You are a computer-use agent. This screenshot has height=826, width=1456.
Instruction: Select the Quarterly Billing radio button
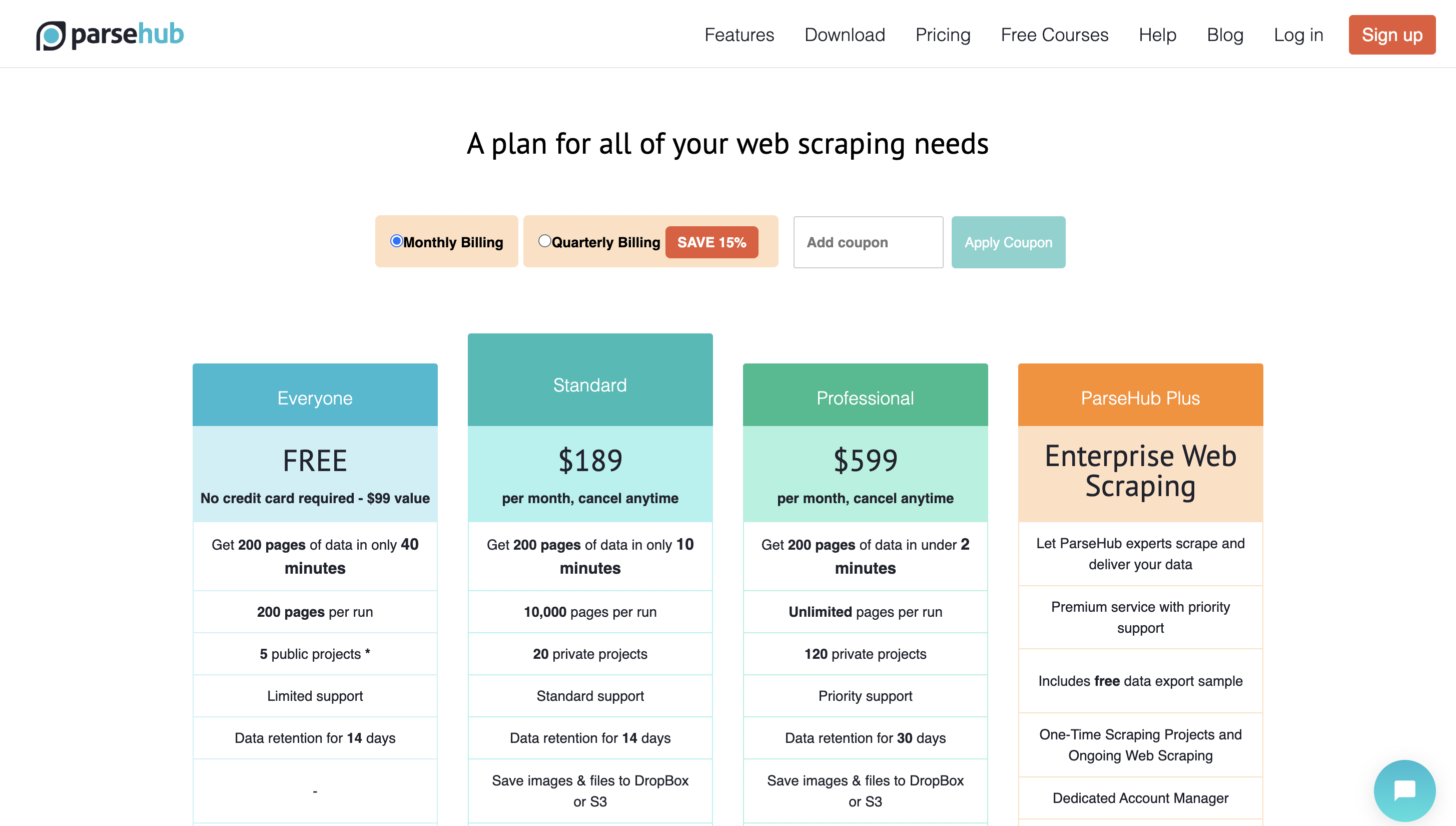pos(545,241)
